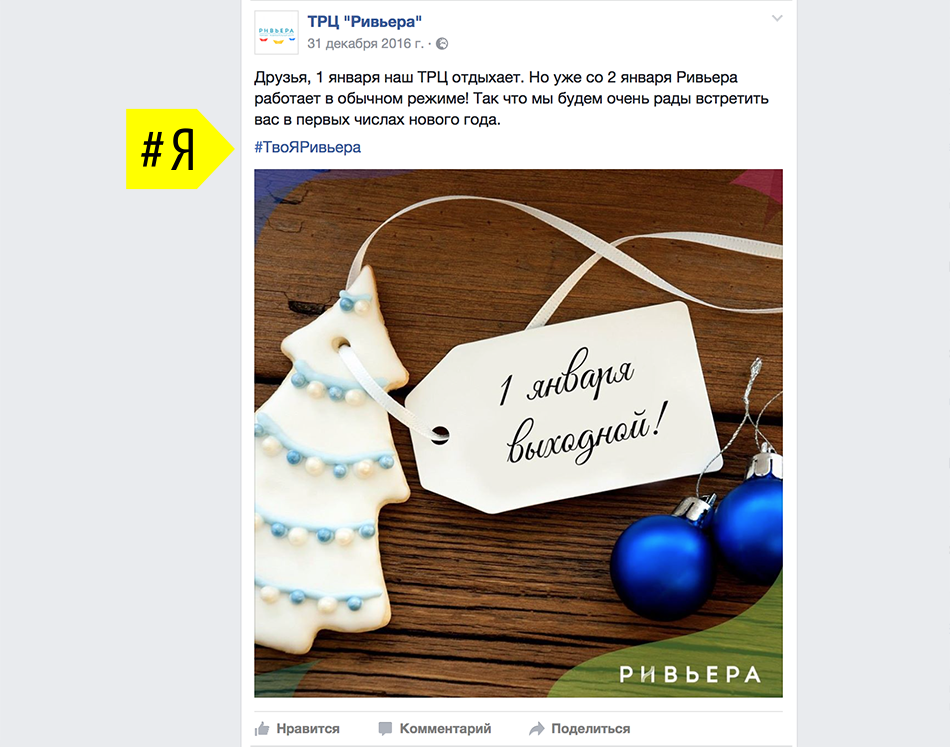Select the Комментарий button text
The image size is (950, 747).
point(445,728)
